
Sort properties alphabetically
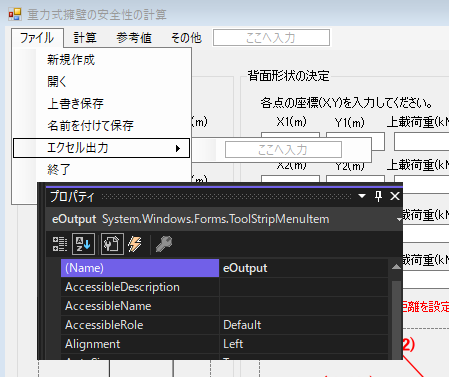[83, 244]
